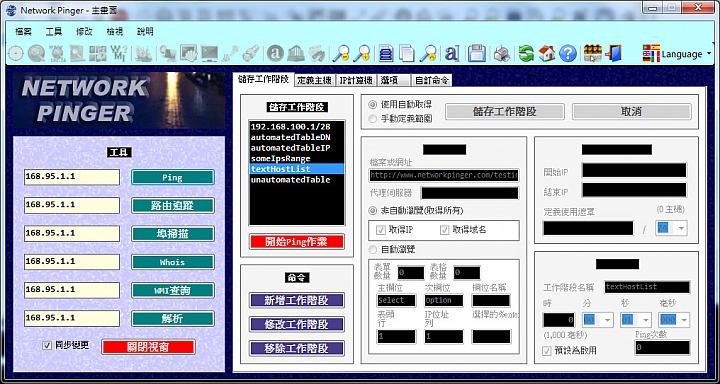This screenshot has width=720, height=384.
Task: Click the binoculars toolbar icon
Action: pos(317,54)
